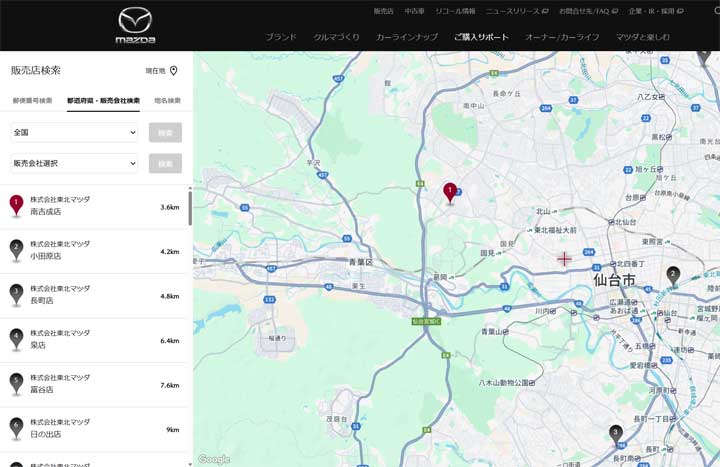
Task: Use the 現在地 current location pin icon
Action: (x=174, y=71)
